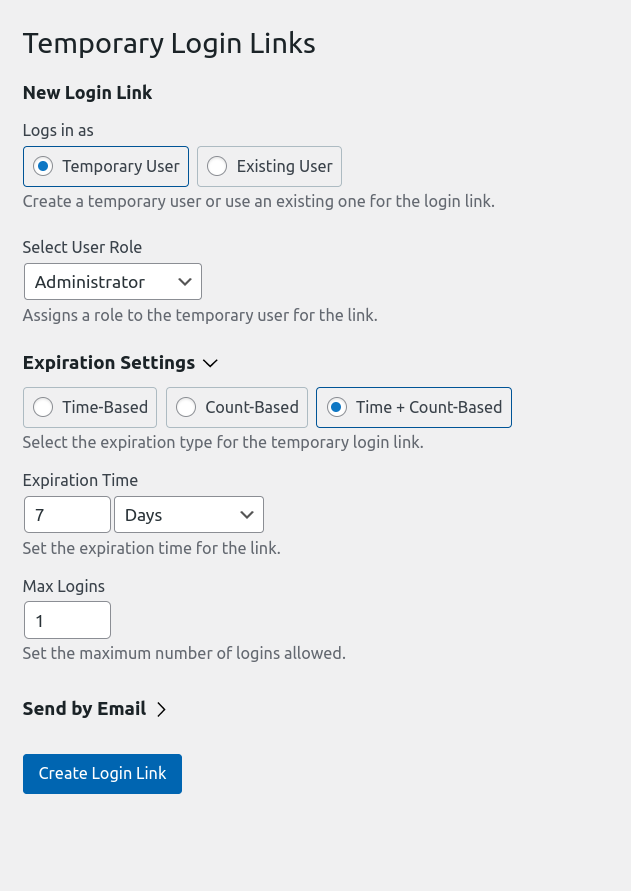
Task: Open the Select User Role dropdown
Action: (112, 281)
